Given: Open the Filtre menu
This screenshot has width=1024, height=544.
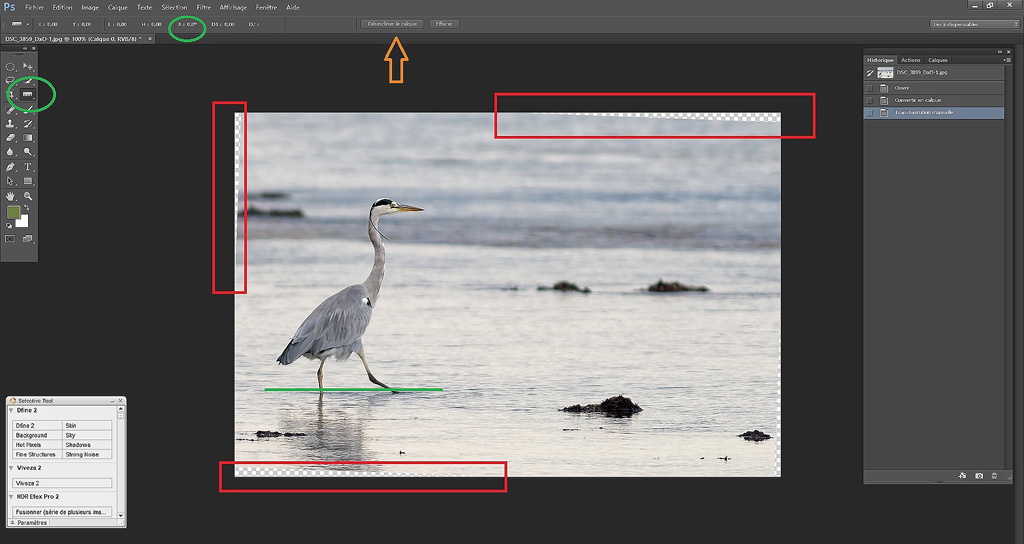Looking at the screenshot, I should (204, 7).
